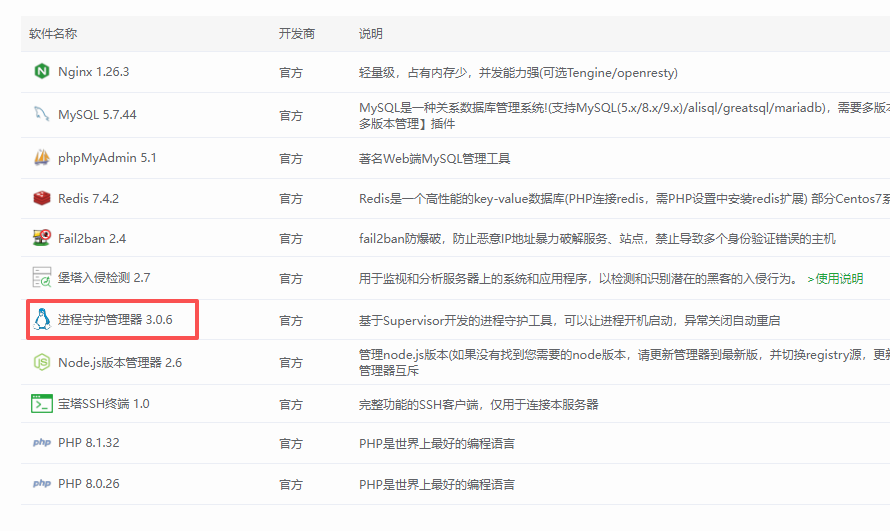Click the red Redis cube icon
Viewport: 890px width, 531px height.
point(41,198)
